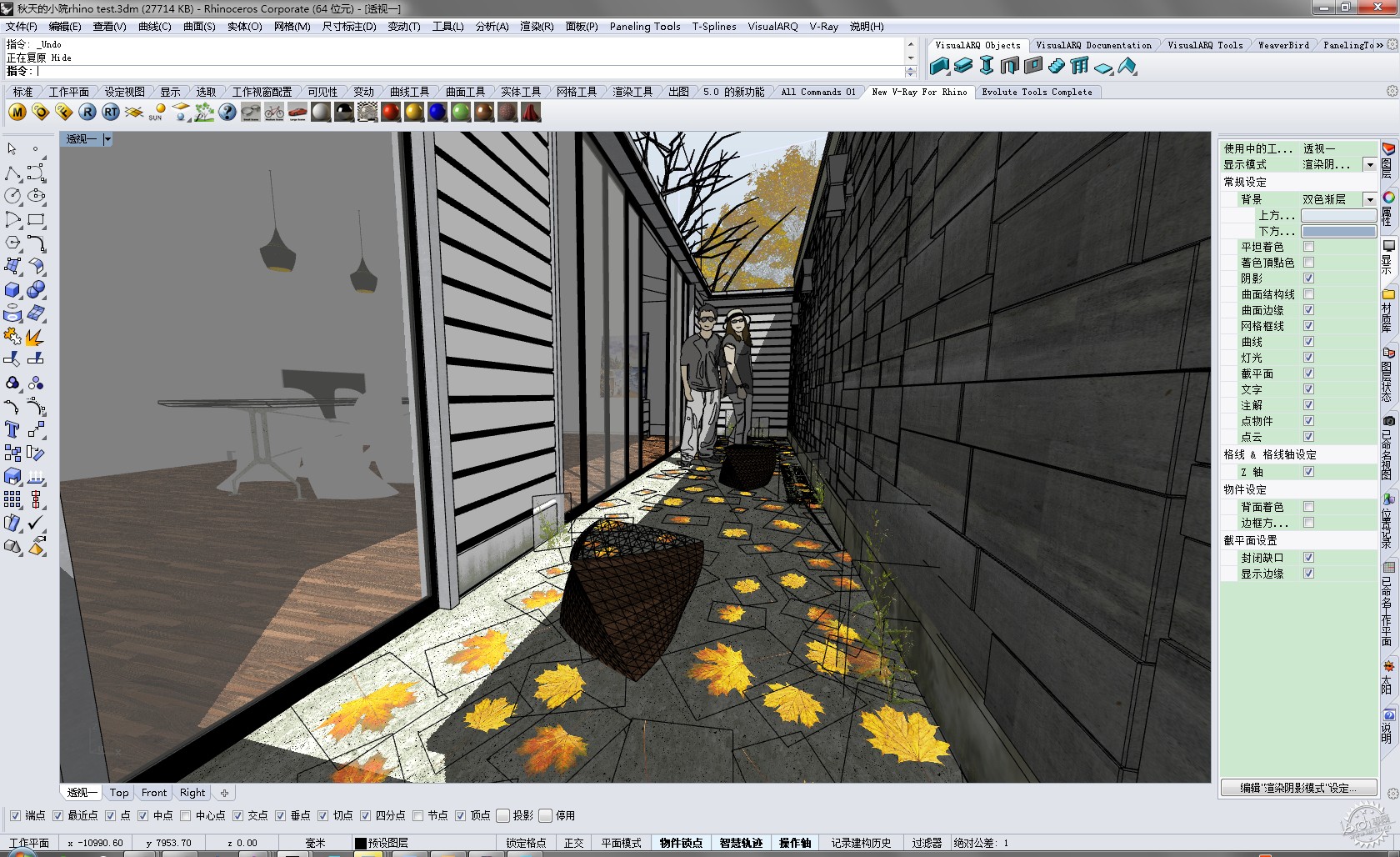Switch to Top viewport tab
The image size is (1400, 857).
tap(119, 793)
